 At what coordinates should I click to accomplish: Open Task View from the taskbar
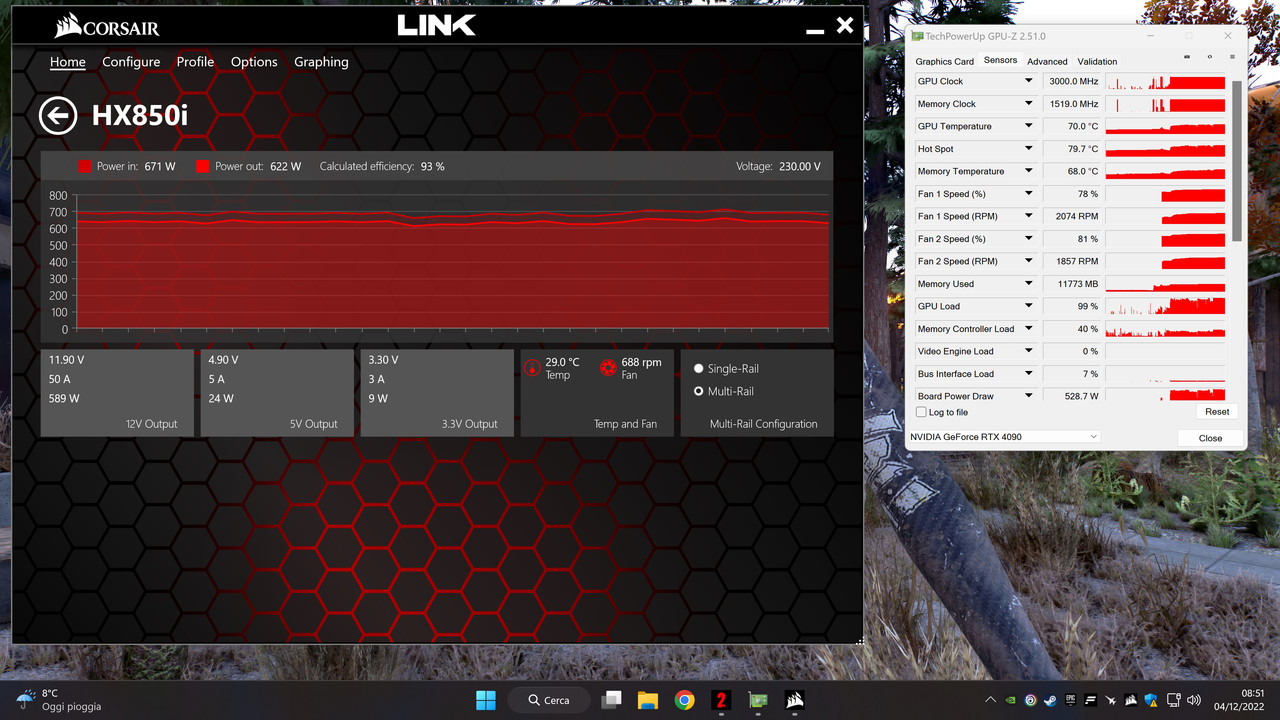pos(611,700)
